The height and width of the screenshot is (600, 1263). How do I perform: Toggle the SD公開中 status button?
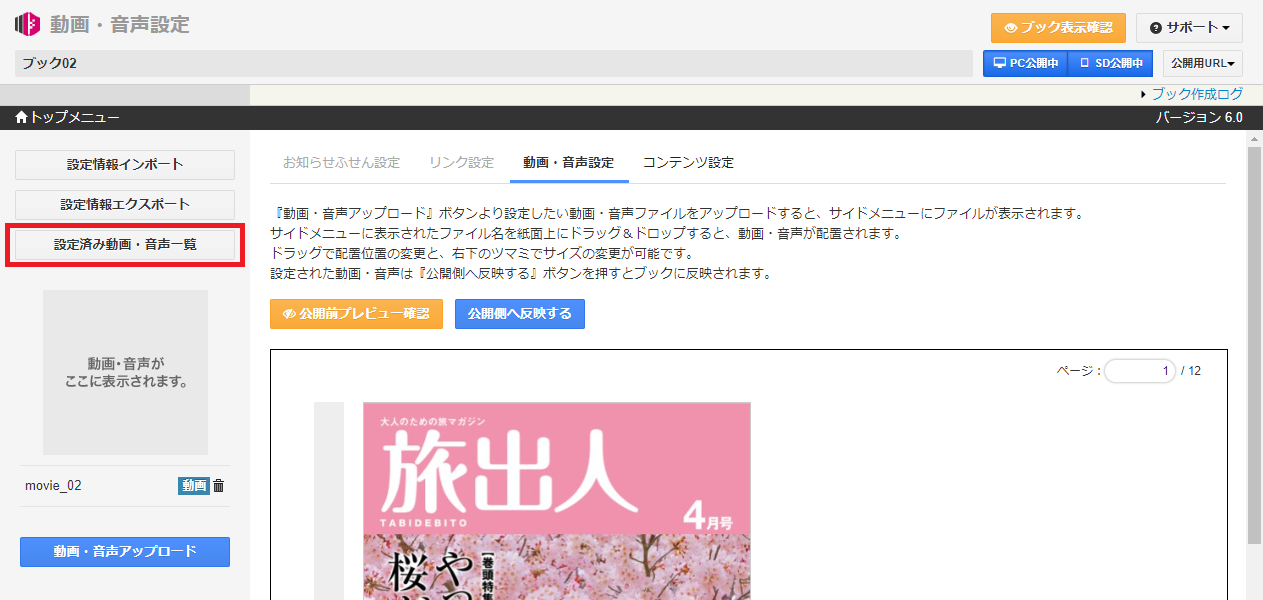(1110, 64)
